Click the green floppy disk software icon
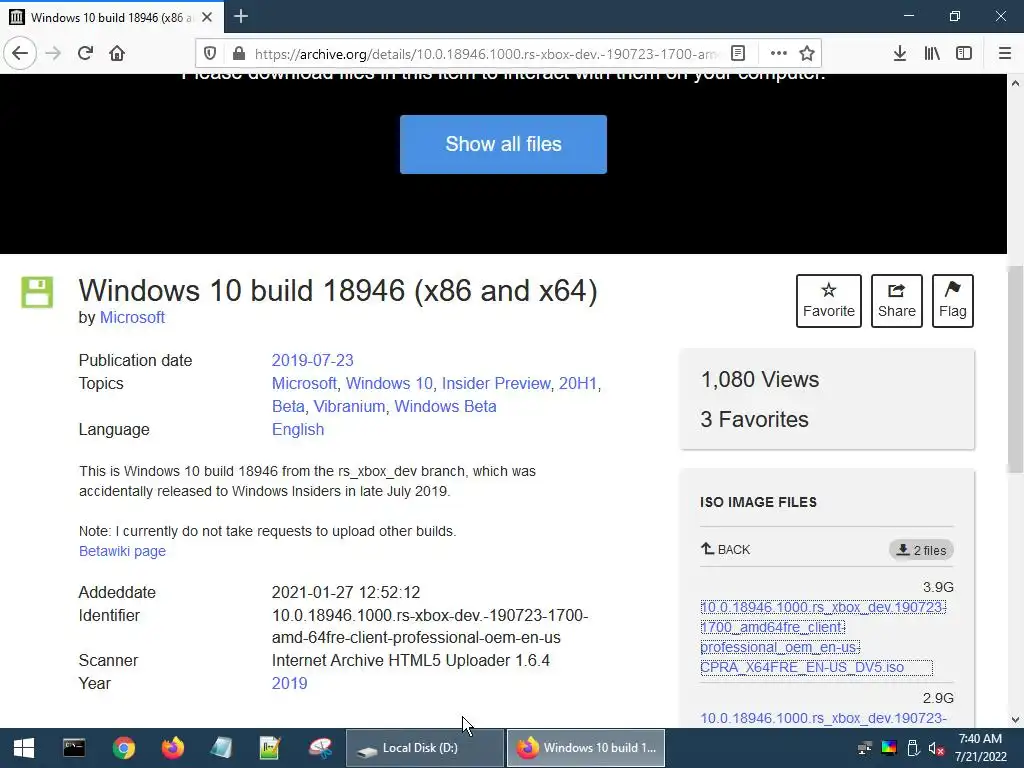This screenshot has height=768, width=1024. click(x=37, y=292)
